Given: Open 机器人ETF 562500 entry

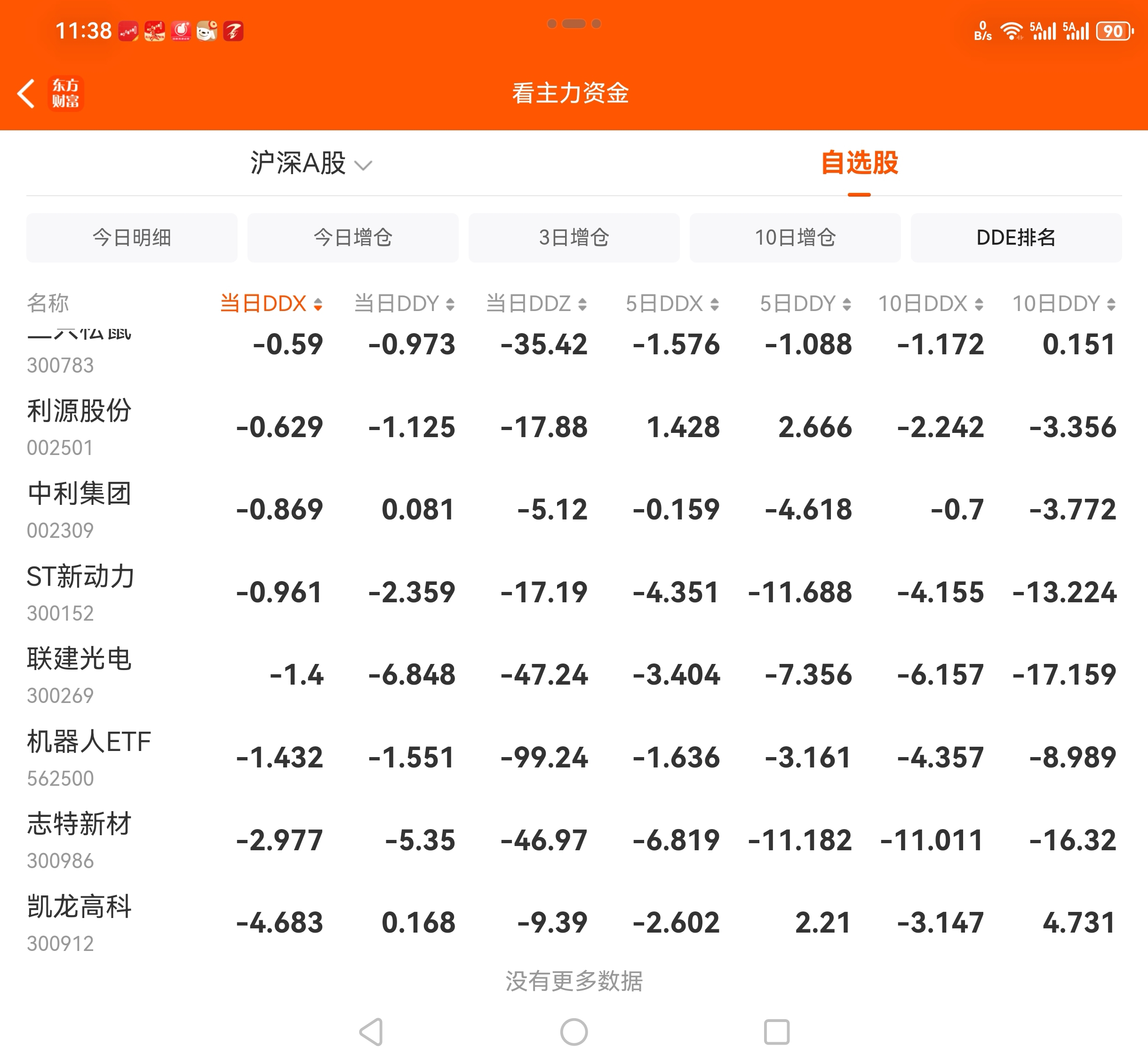Looking at the screenshot, I should 88,758.
